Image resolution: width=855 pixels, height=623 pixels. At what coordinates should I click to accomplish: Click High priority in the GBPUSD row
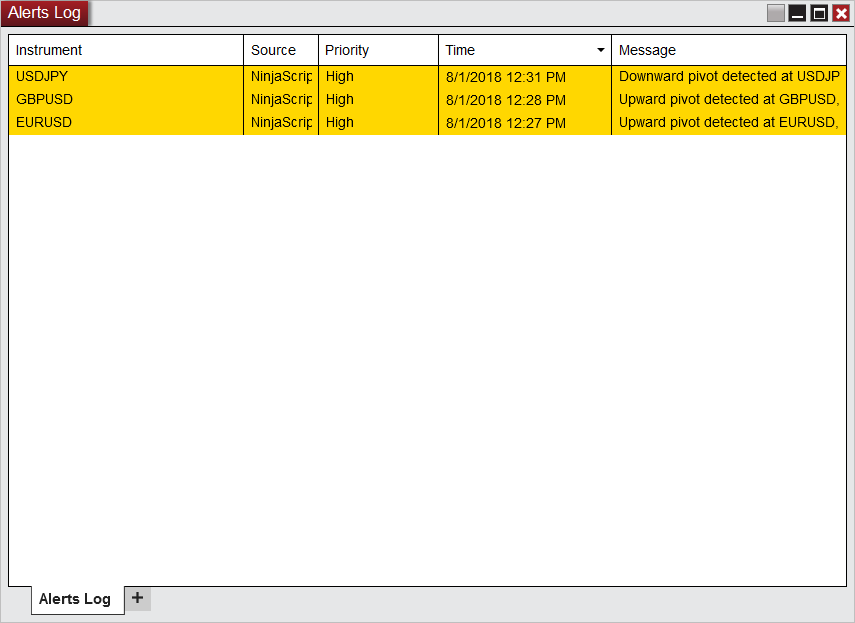378,100
